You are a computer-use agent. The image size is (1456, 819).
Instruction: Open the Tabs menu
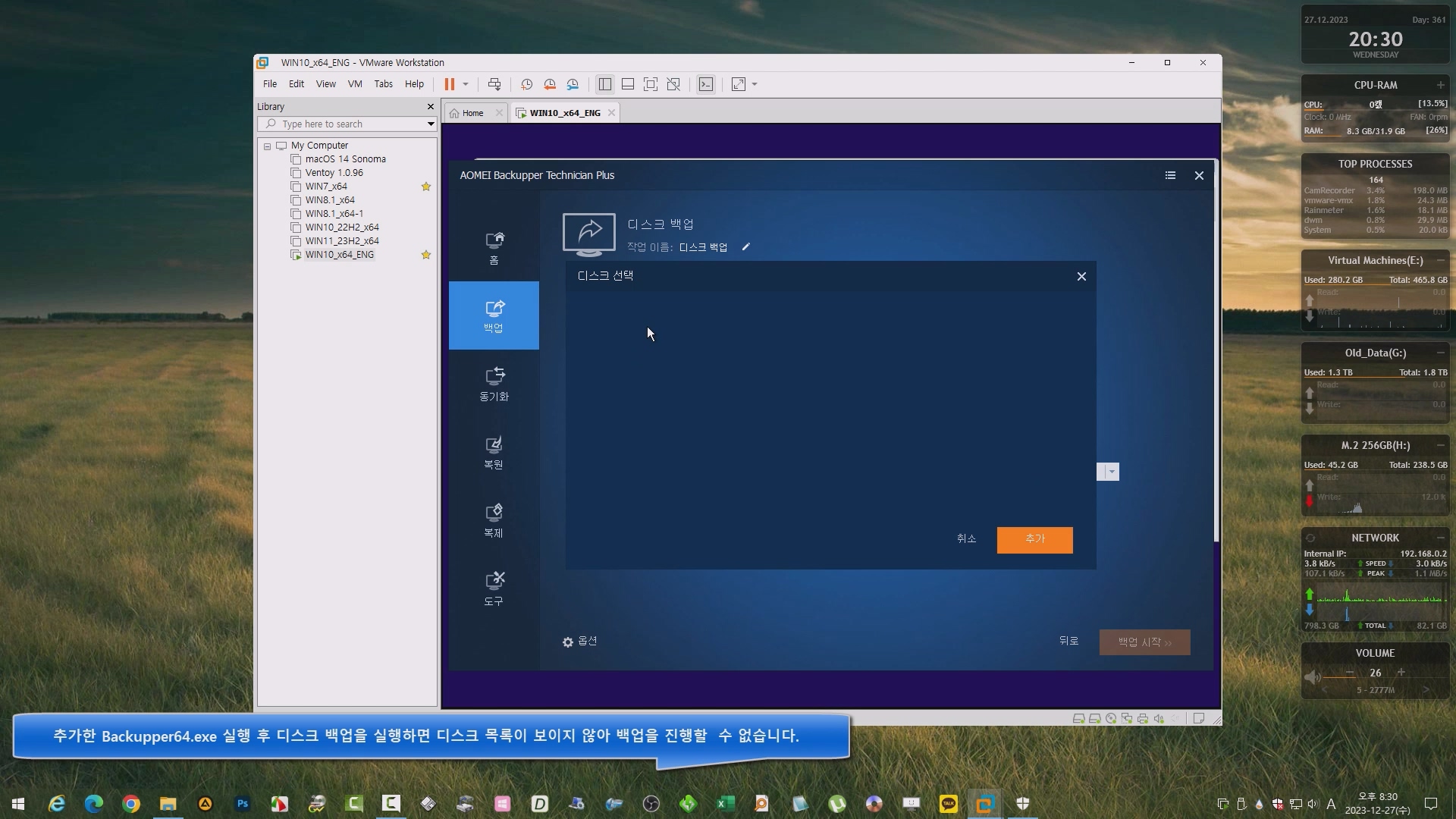pos(384,84)
